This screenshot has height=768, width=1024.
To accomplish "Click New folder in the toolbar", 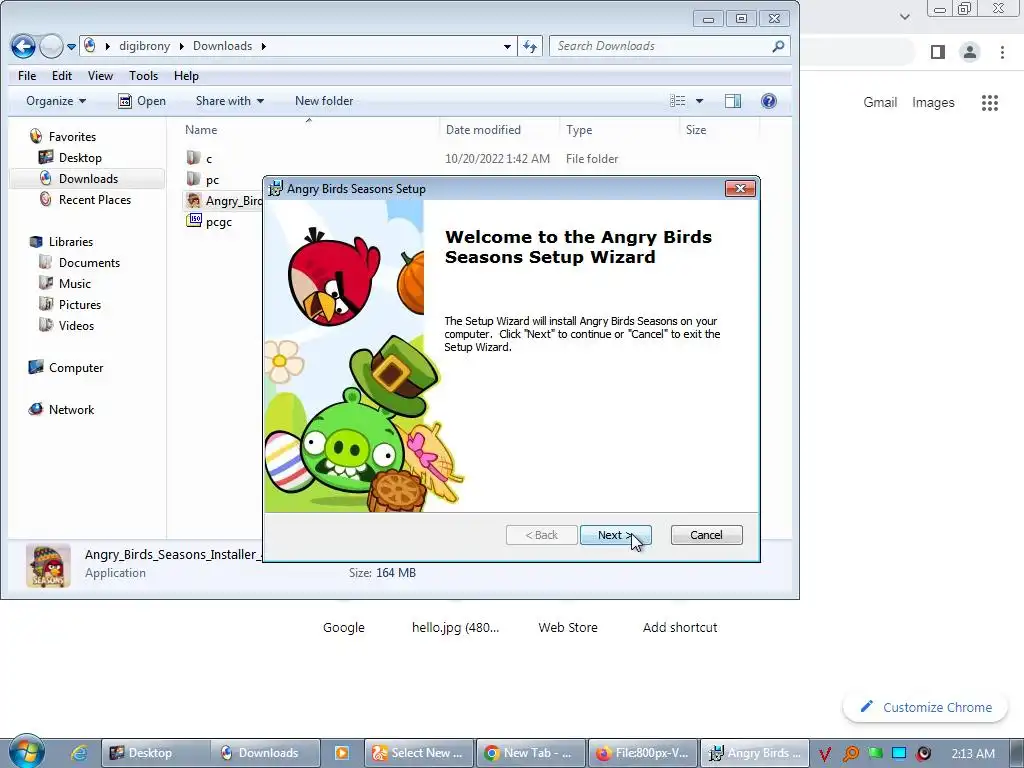I will [x=324, y=101].
